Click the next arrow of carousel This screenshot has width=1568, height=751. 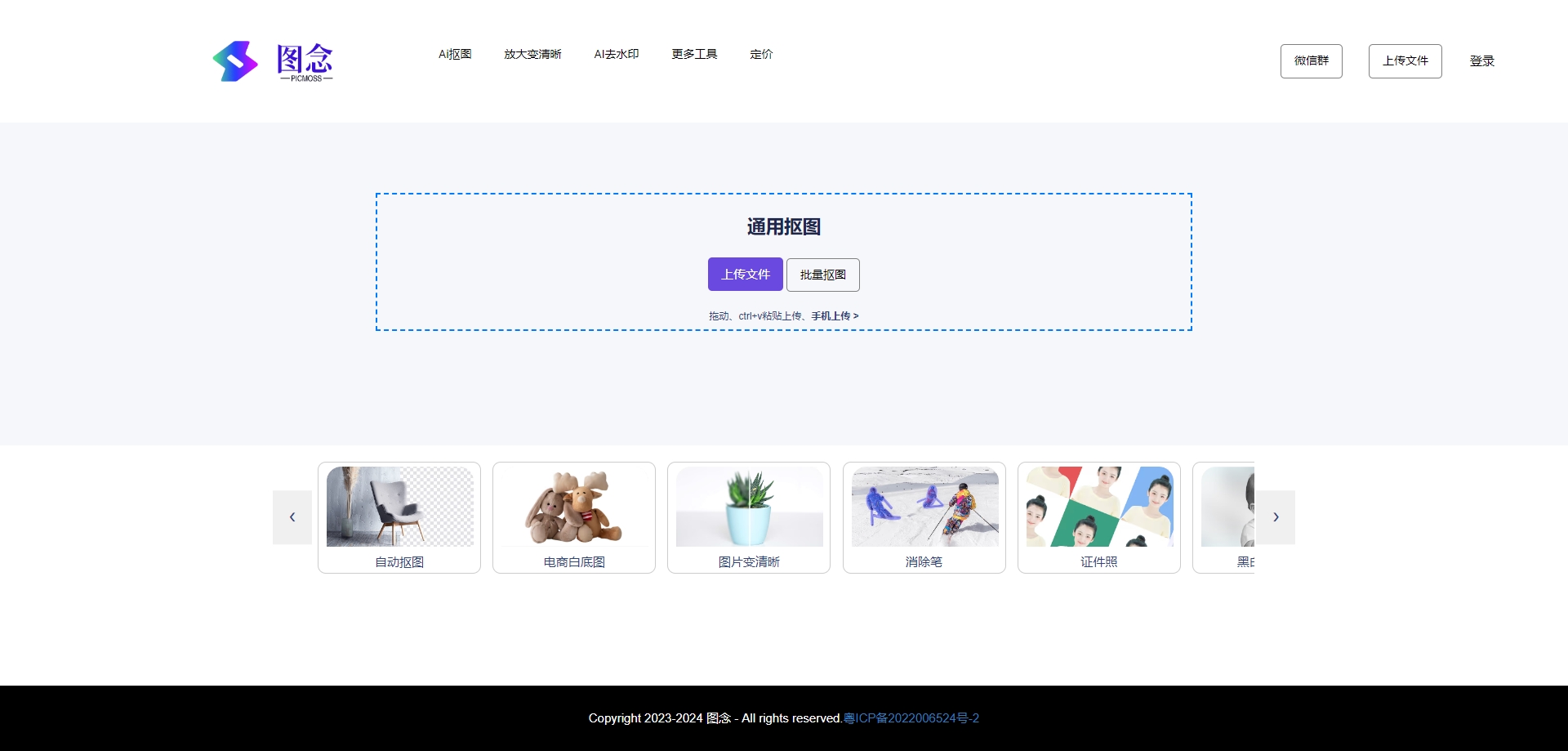(x=1276, y=517)
